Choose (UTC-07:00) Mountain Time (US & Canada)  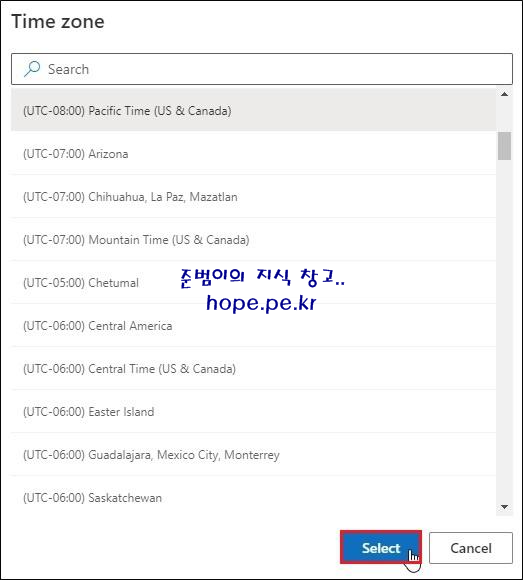(x=253, y=239)
